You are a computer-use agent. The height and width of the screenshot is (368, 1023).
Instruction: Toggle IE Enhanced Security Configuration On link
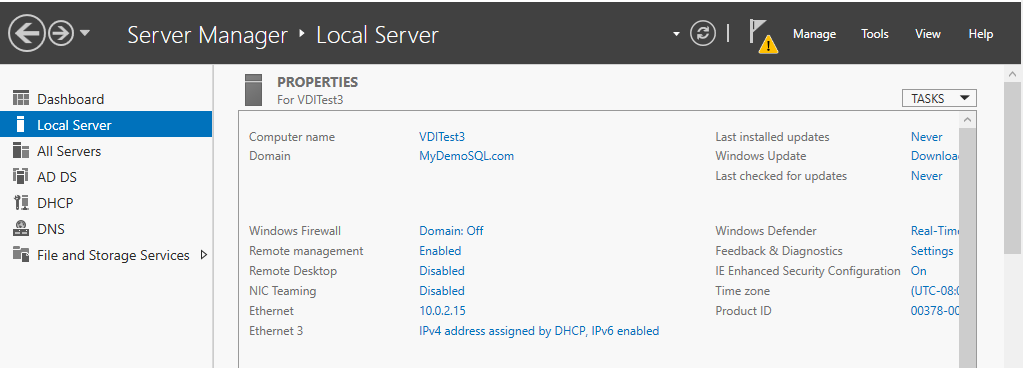(919, 271)
